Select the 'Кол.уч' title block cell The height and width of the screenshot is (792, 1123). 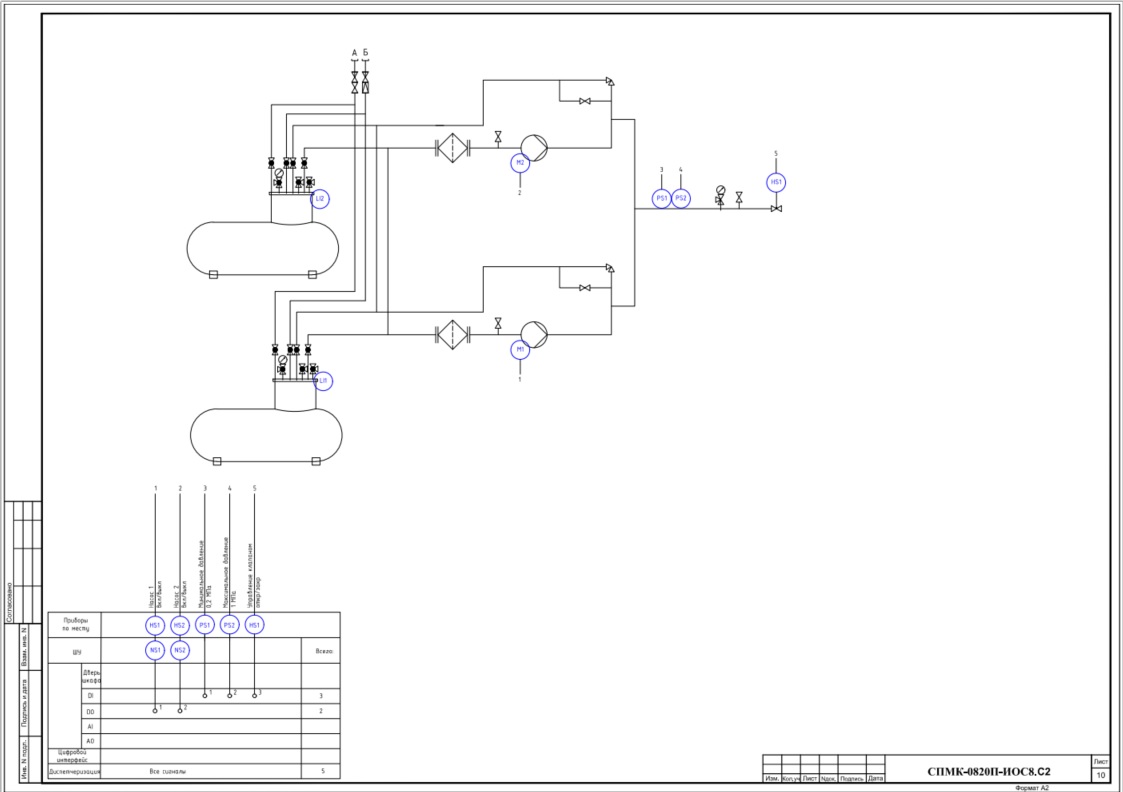pos(791,778)
